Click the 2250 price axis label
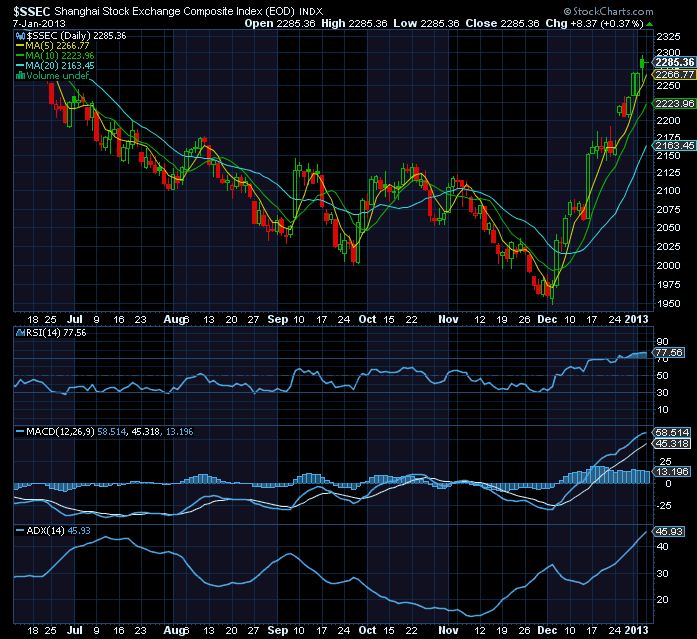The width and height of the screenshot is (697, 639). [x=669, y=86]
